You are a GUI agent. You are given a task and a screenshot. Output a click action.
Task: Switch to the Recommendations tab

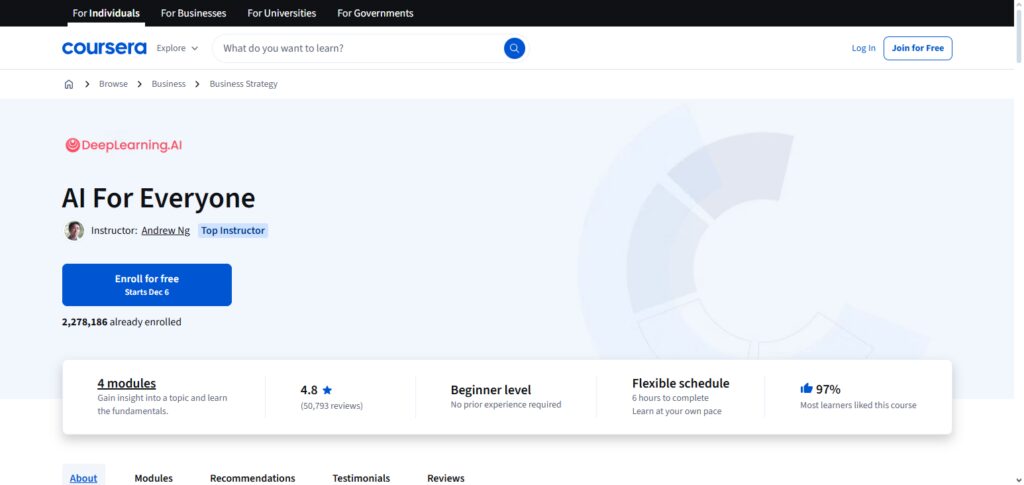click(x=253, y=478)
